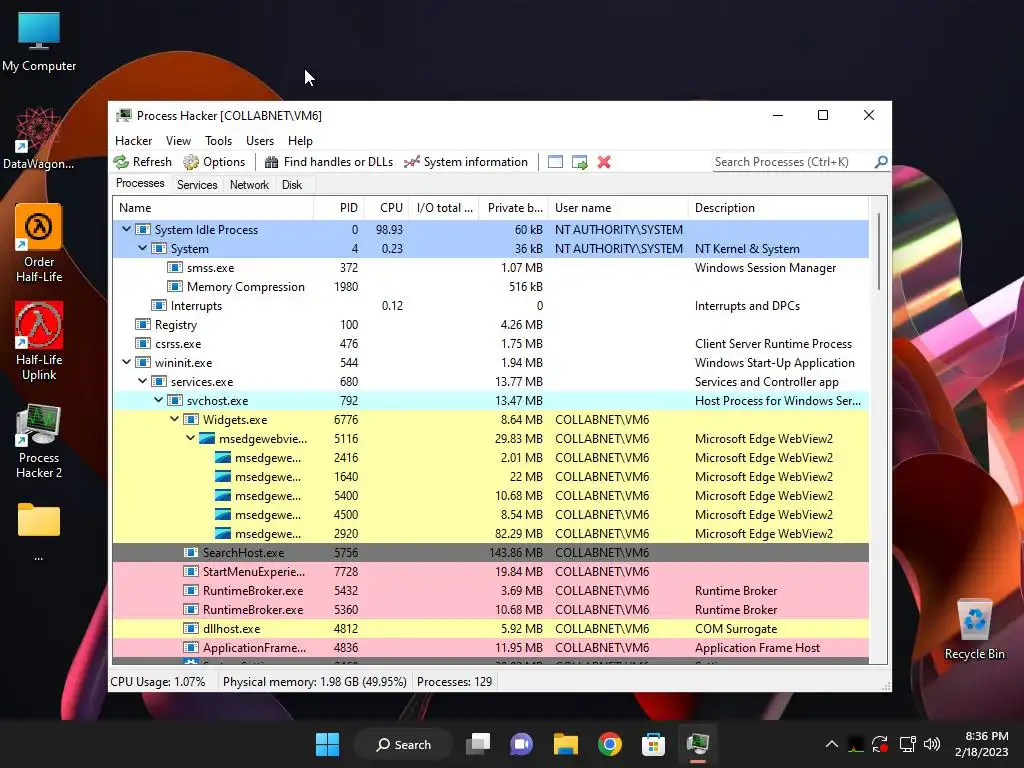1024x768 pixels.
Task: Sort by the PID column header
Action: pyautogui.click(x=339, y=208)
